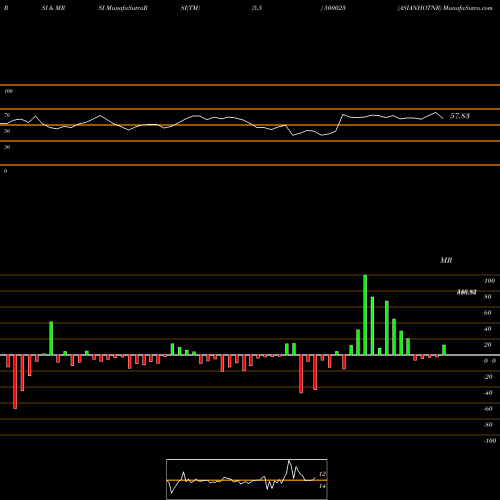Click the MR heading above the histogram
This screenshot has width=500, height=500.
coord(446,260)
